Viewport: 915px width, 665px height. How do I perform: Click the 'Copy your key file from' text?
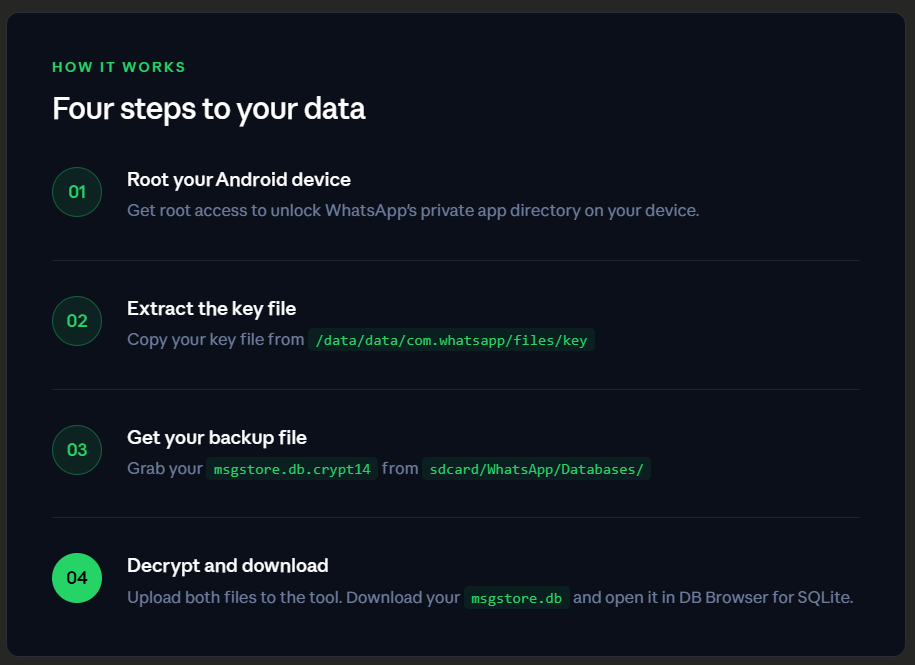pyautogui.click(x=216, y=340)
